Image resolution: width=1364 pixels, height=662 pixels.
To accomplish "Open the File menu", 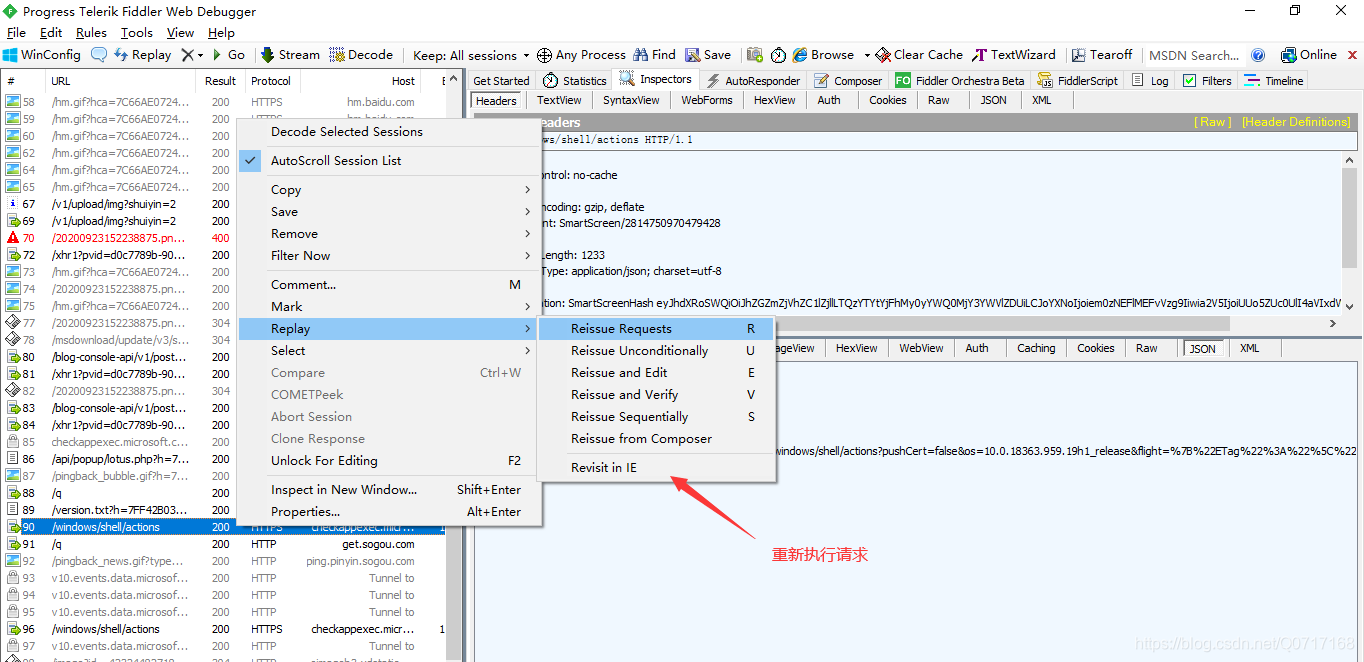I will click(16, 33).
